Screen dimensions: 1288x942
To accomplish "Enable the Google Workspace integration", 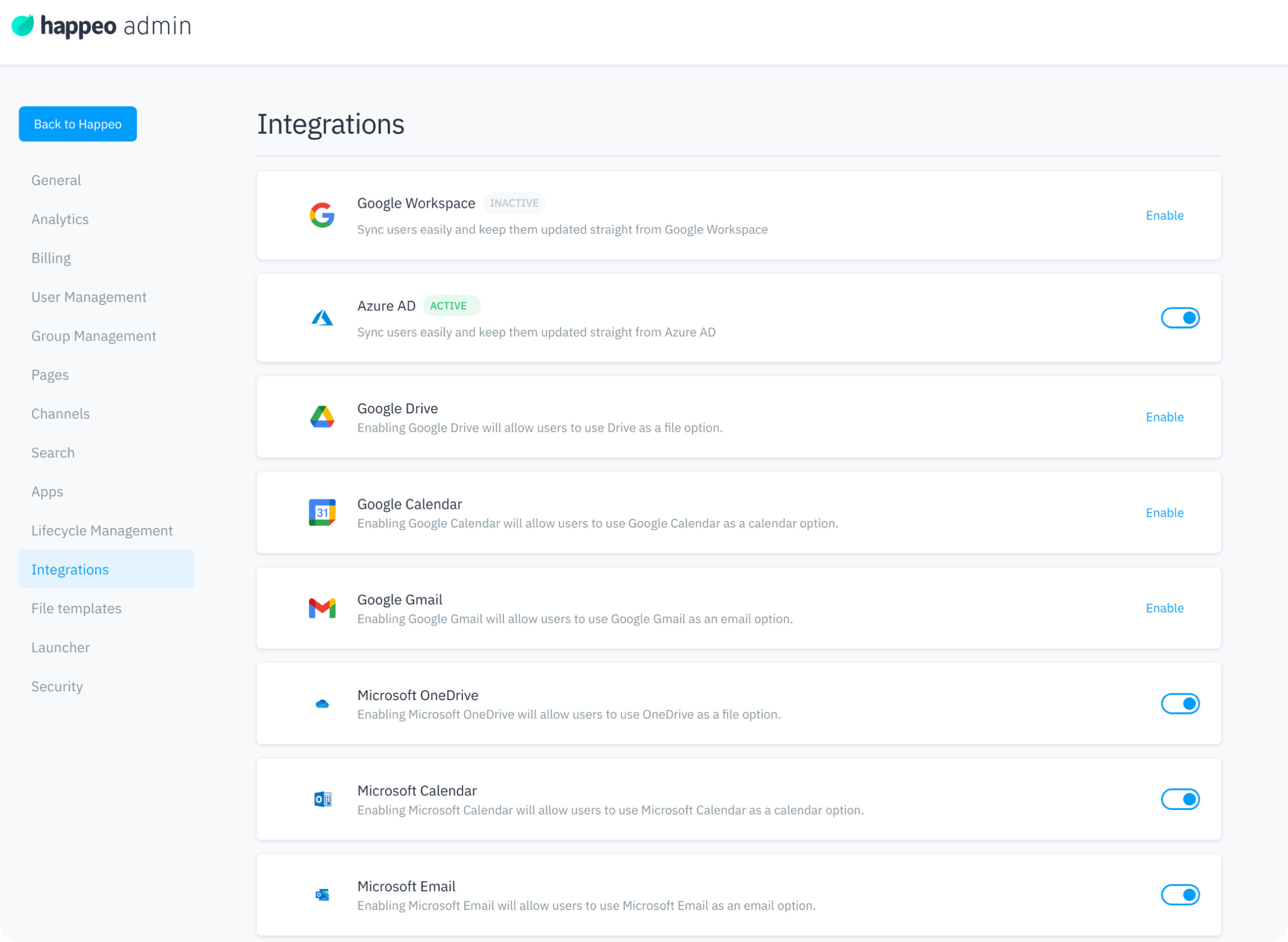I will click(x=1164, y=215).
